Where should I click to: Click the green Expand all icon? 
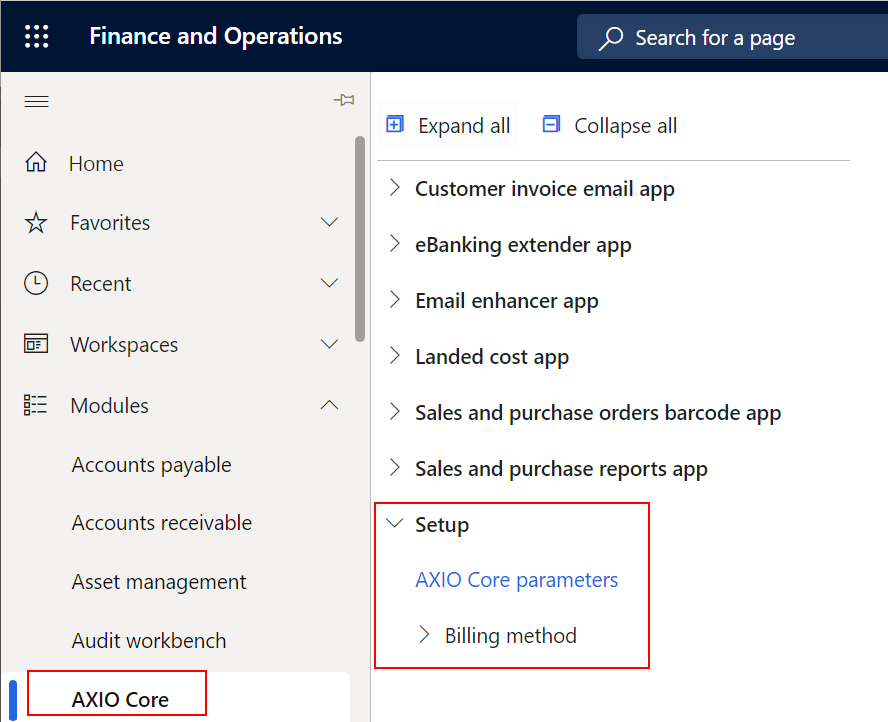[x=394, y=124]
